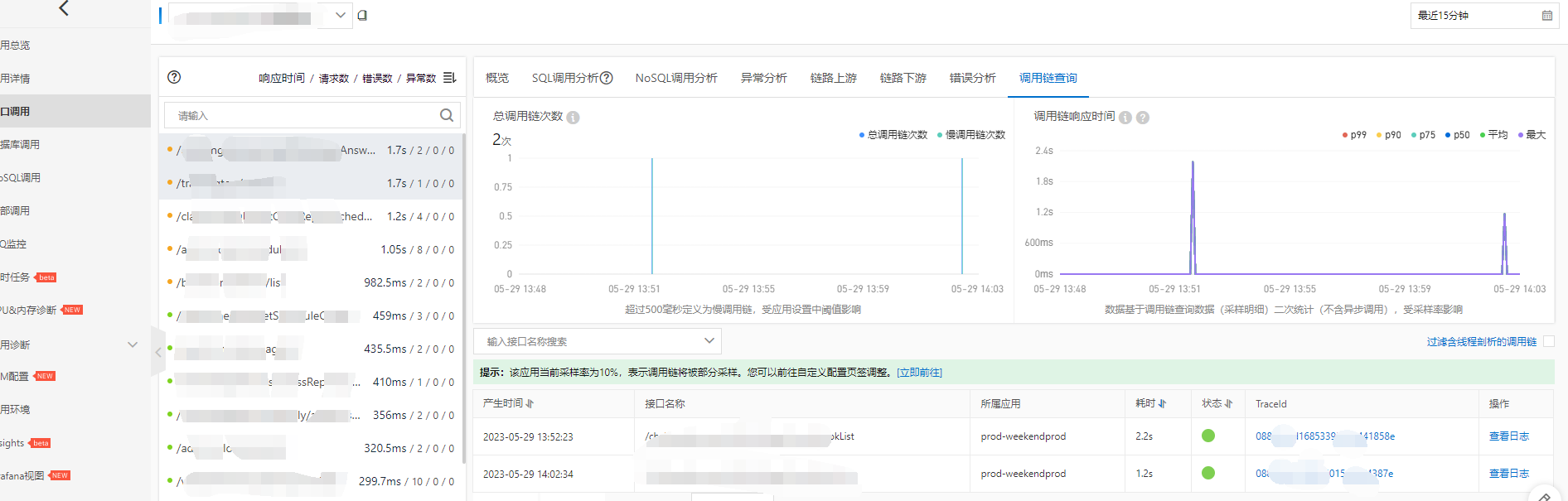
Task: Open the 链路上游 tab
Action: pos(833,78)
